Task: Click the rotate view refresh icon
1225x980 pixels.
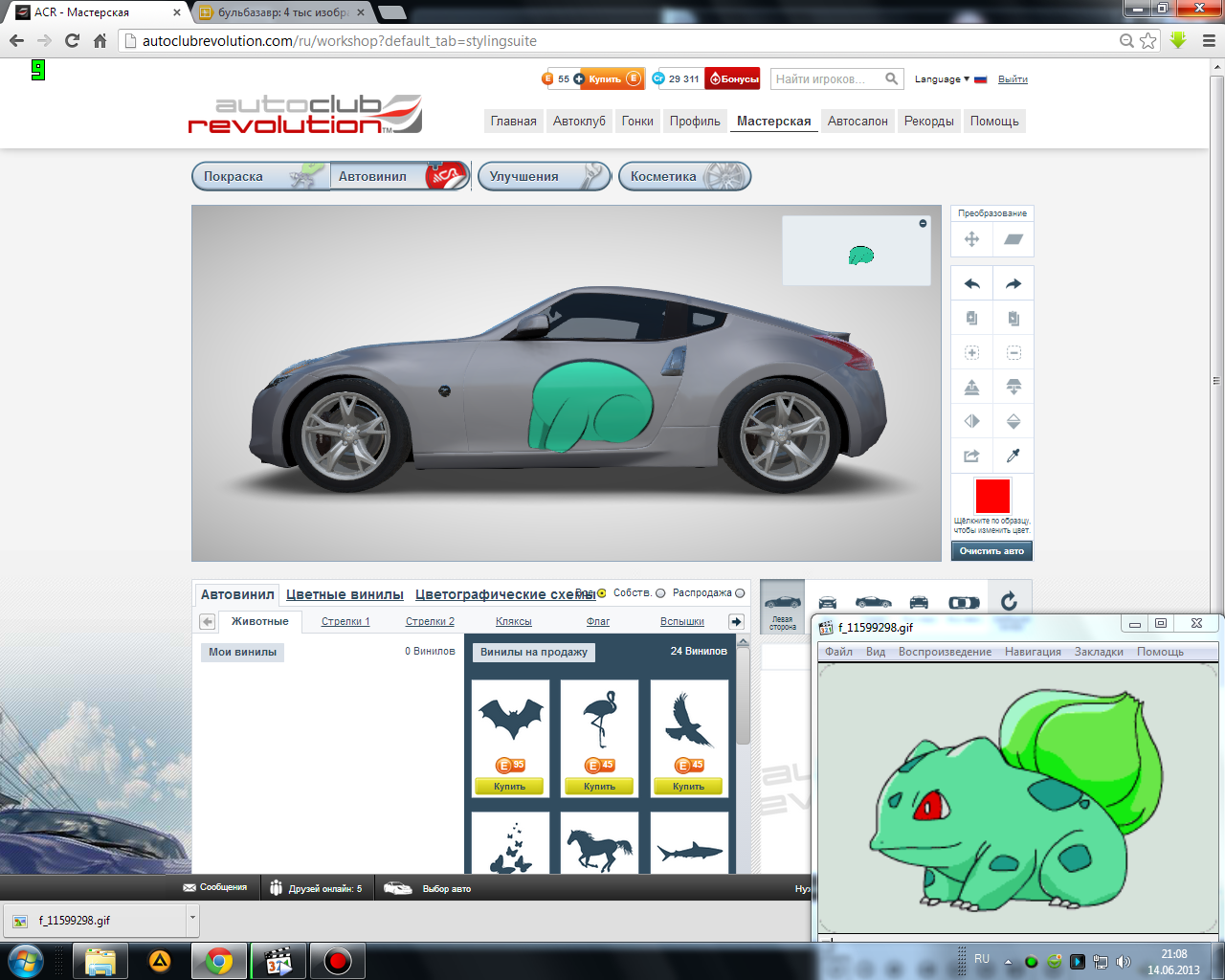Action: (x=1009, y=602)
